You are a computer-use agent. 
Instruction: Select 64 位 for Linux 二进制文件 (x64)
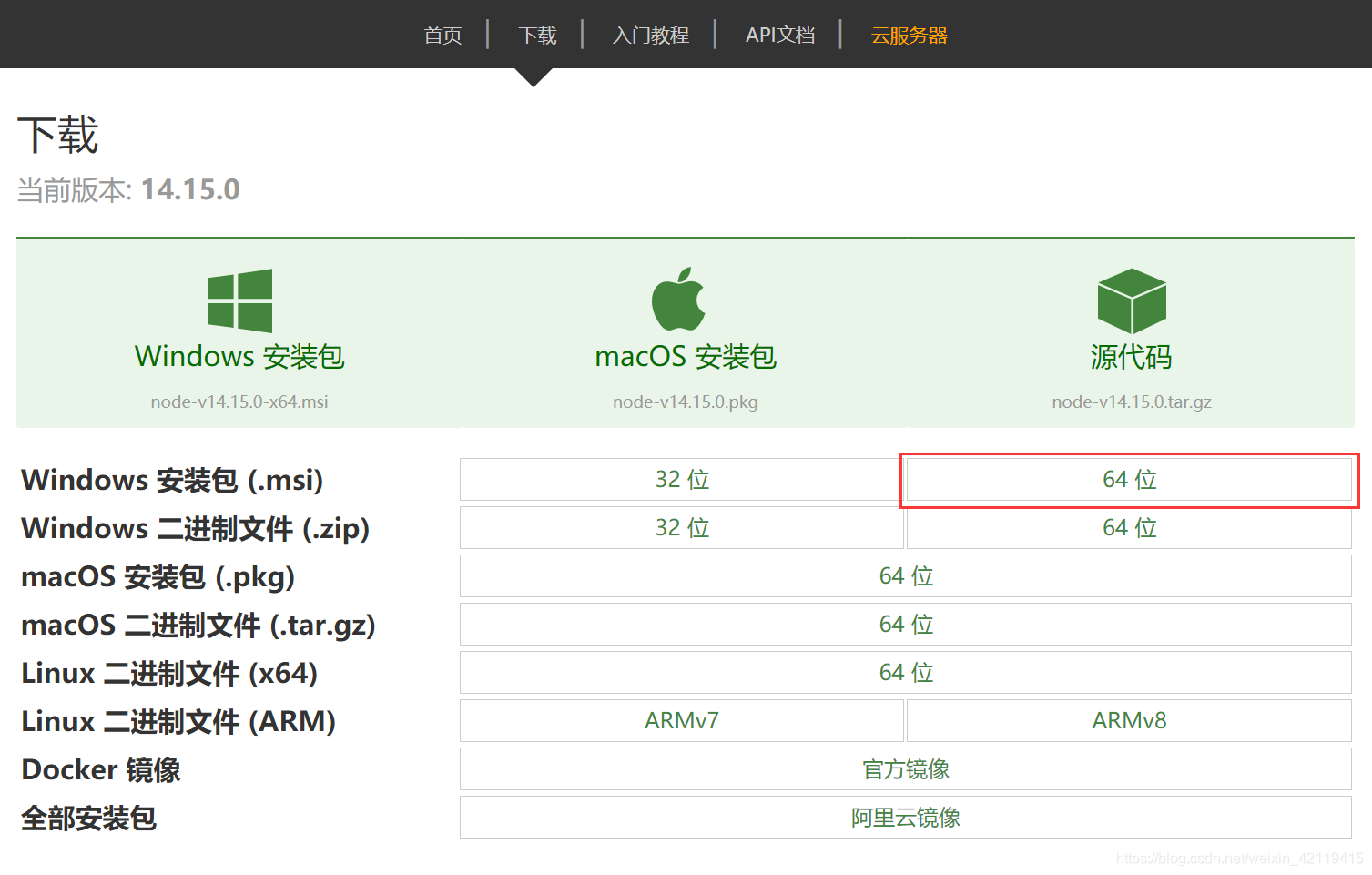(x=906, y=672)
